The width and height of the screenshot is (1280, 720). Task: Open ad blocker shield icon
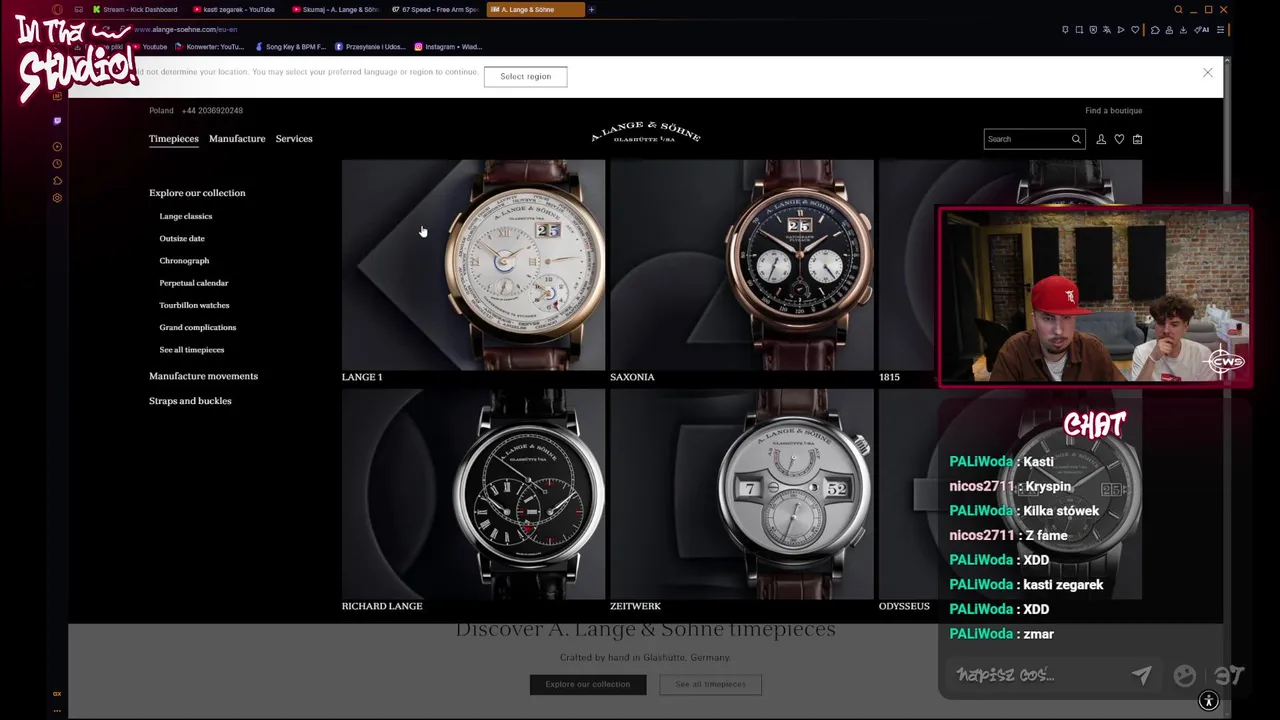pyautogui.click(x=1093, y=30)
